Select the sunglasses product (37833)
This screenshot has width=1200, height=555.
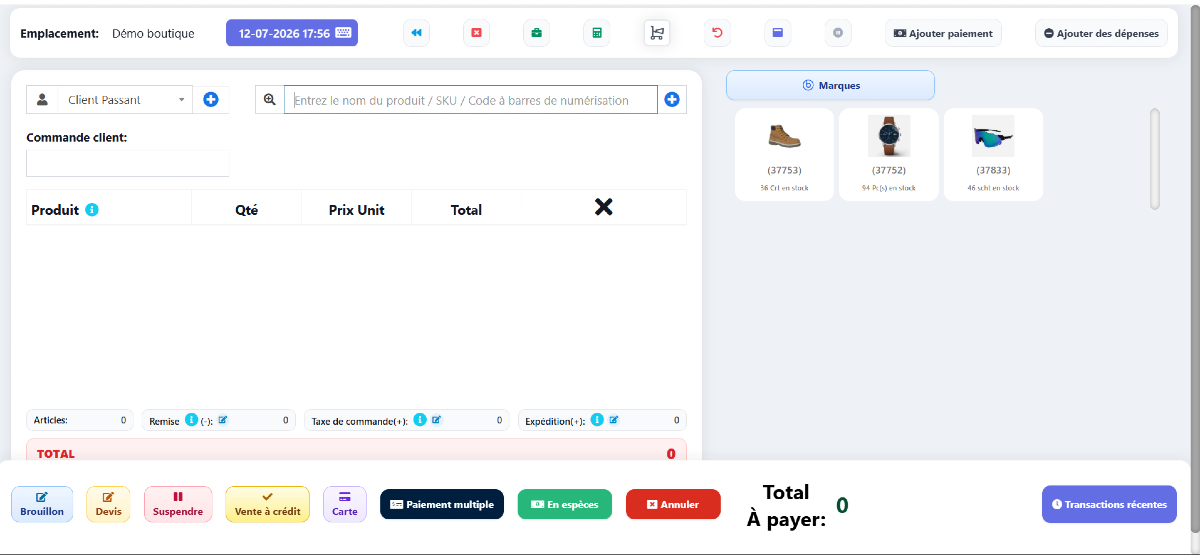[x=993, y=154]
